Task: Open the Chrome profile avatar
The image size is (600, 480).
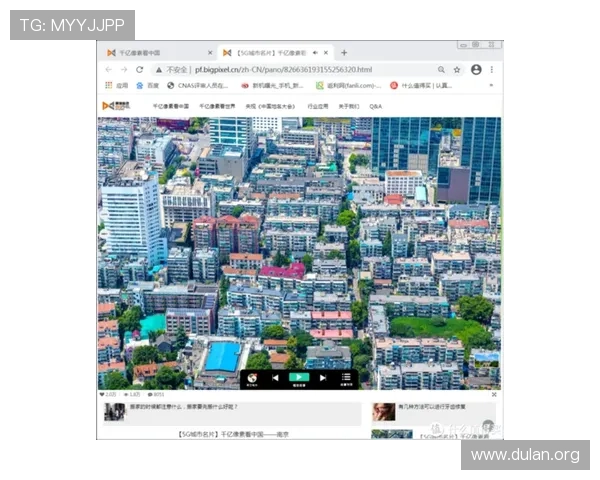Action: click(x=476, y=70)
